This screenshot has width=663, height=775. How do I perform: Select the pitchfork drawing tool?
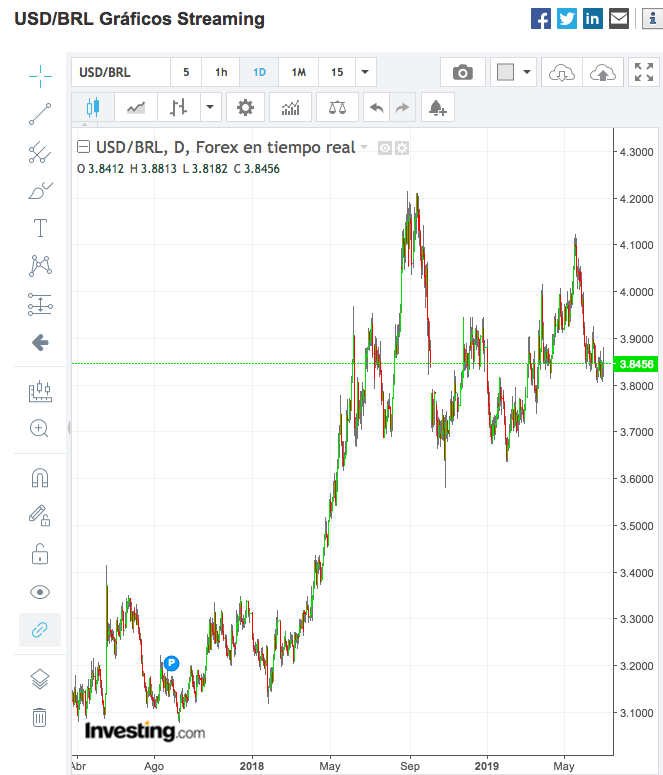tap(40, 152)
